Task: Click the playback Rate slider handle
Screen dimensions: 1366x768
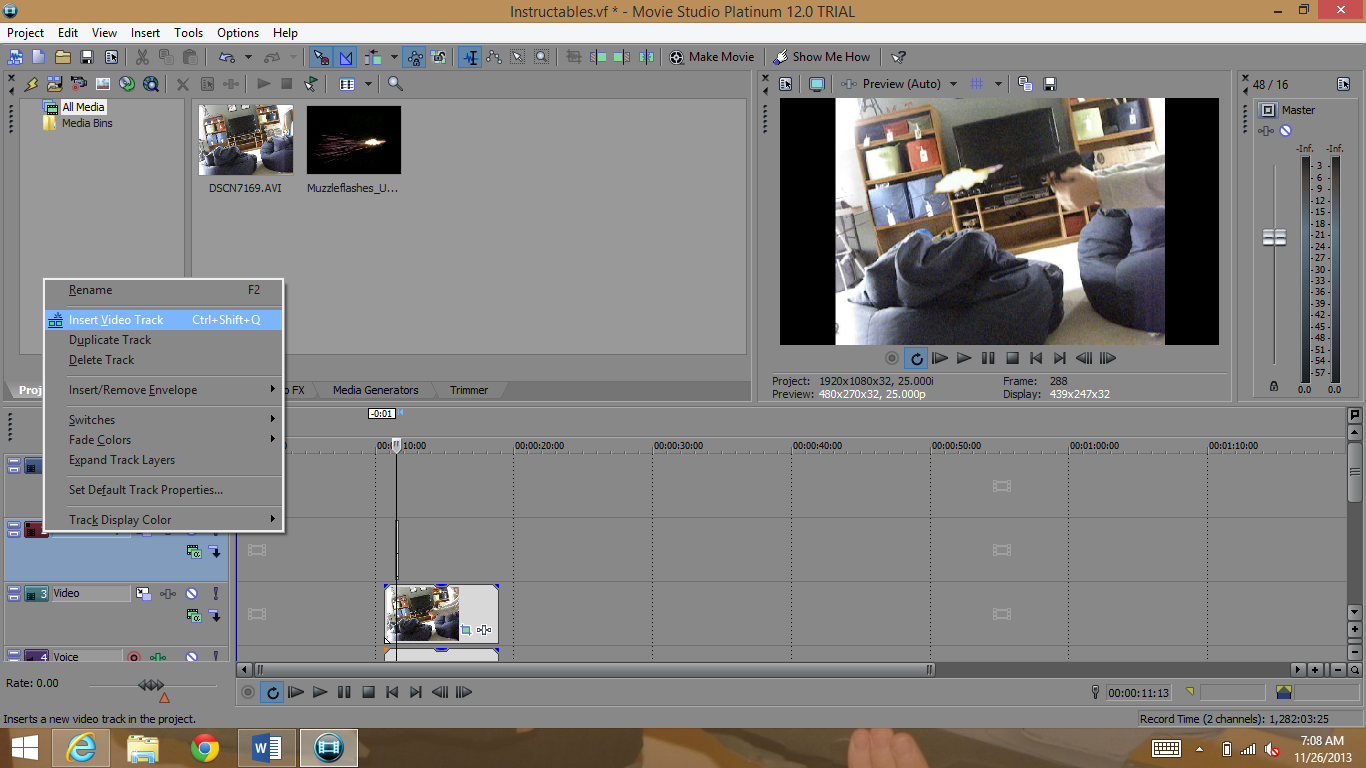Action: [x=151, y=685]
